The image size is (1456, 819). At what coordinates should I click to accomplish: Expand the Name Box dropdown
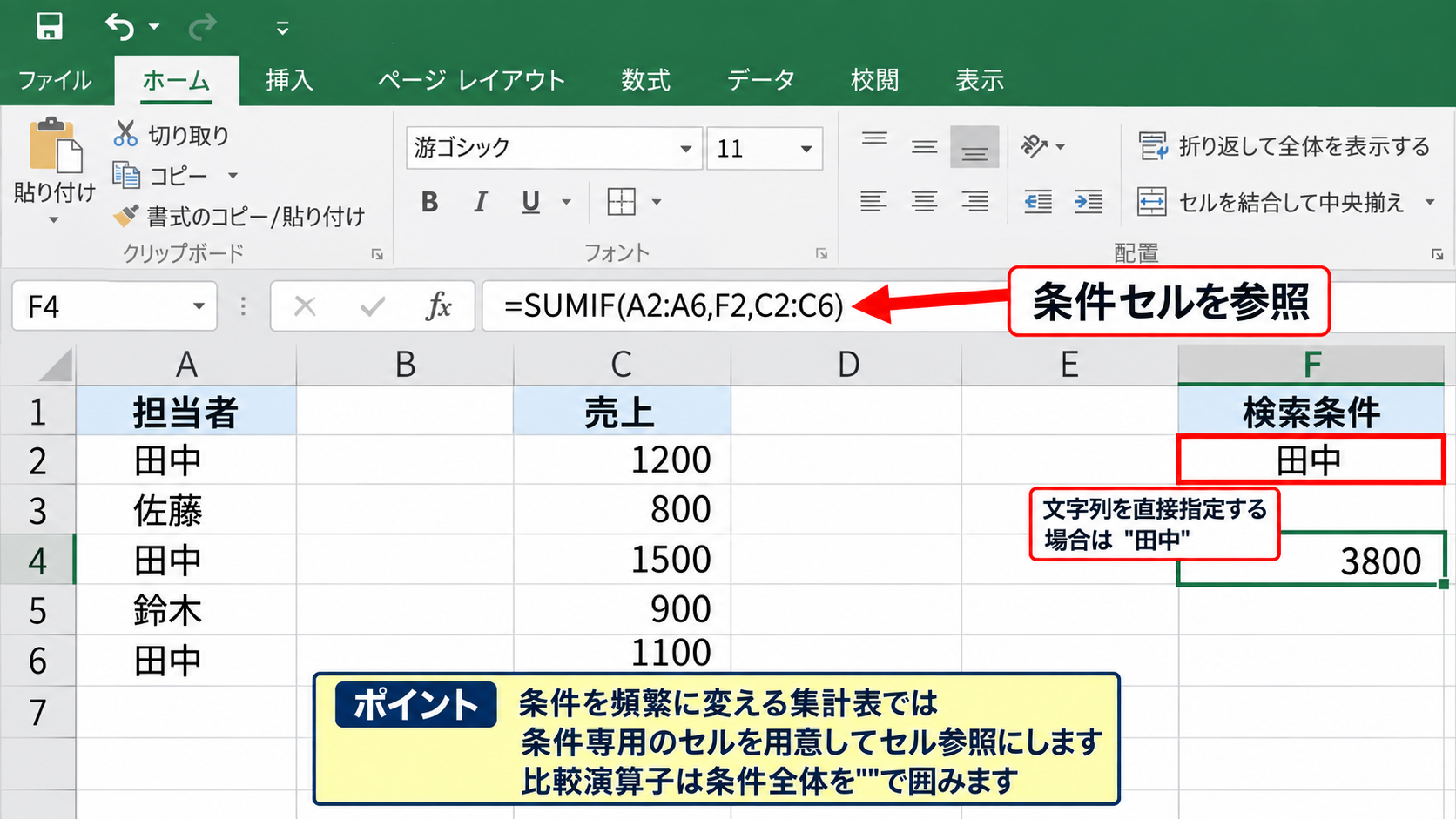point(199,306)
